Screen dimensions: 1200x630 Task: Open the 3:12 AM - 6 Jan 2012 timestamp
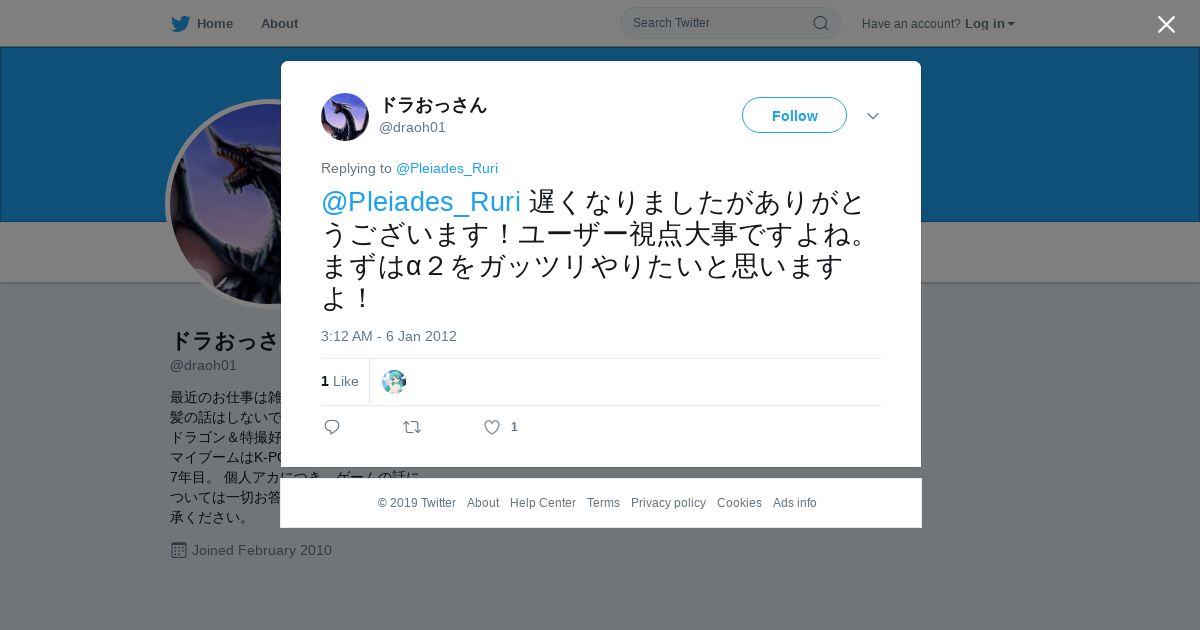tap(389, 336)
